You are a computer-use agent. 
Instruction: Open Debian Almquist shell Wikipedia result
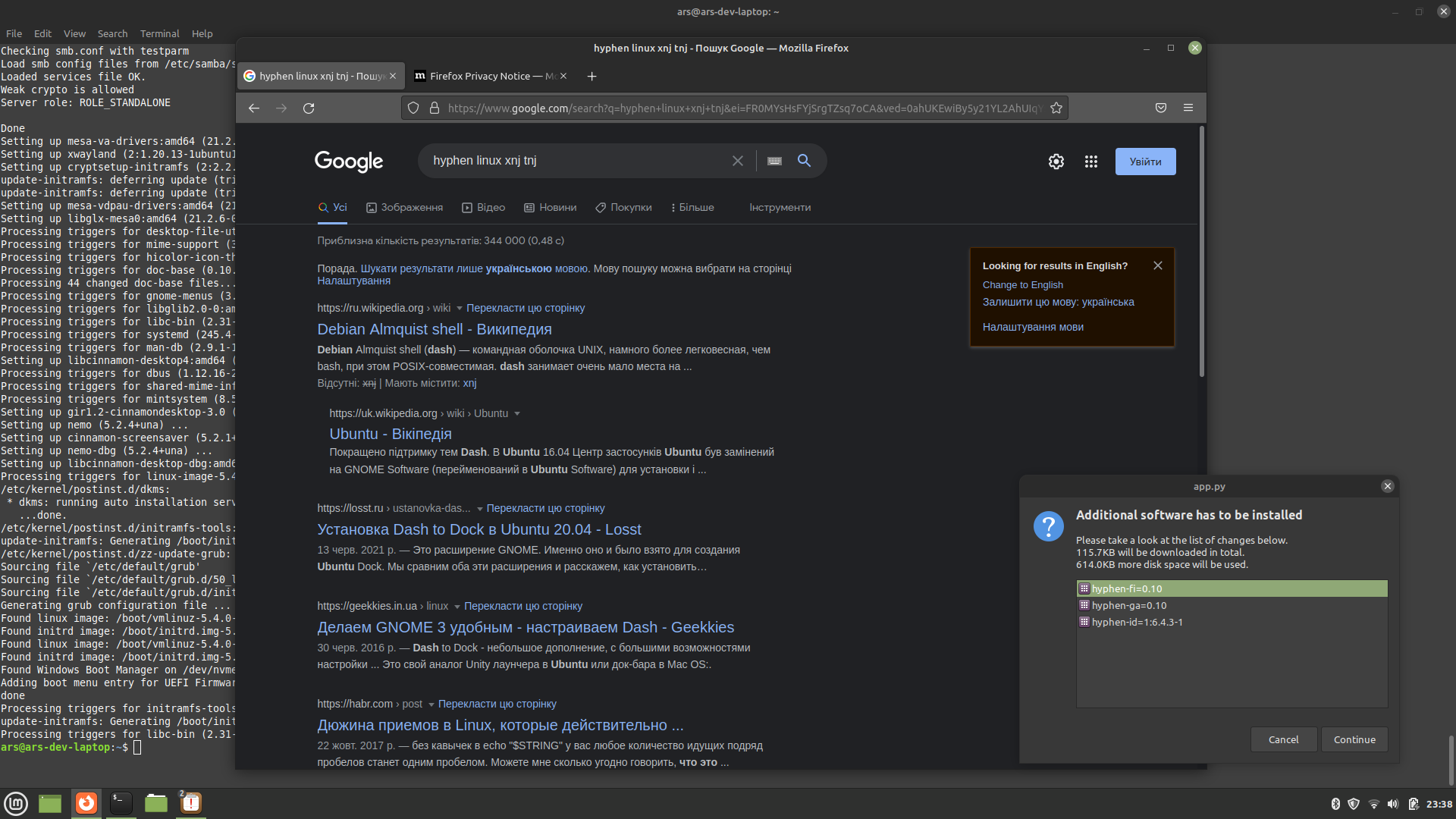(435, 329)
